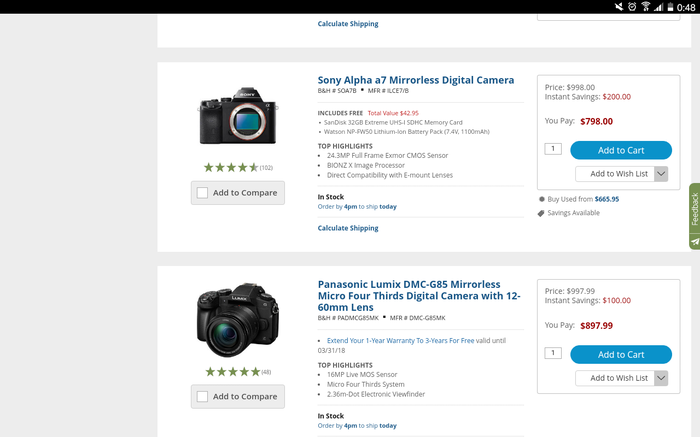Open Sony Alpha a7 Mirrorless Digital Camera title

coord(415,80)
